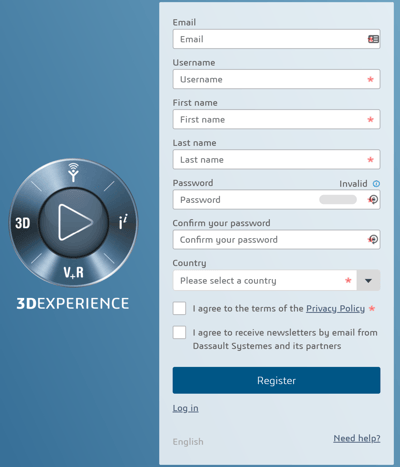The width and height of the screenshot is (400, 467).
Task: Click the play button in 3DEXPERIENCE compass
Action: [74, 222]
